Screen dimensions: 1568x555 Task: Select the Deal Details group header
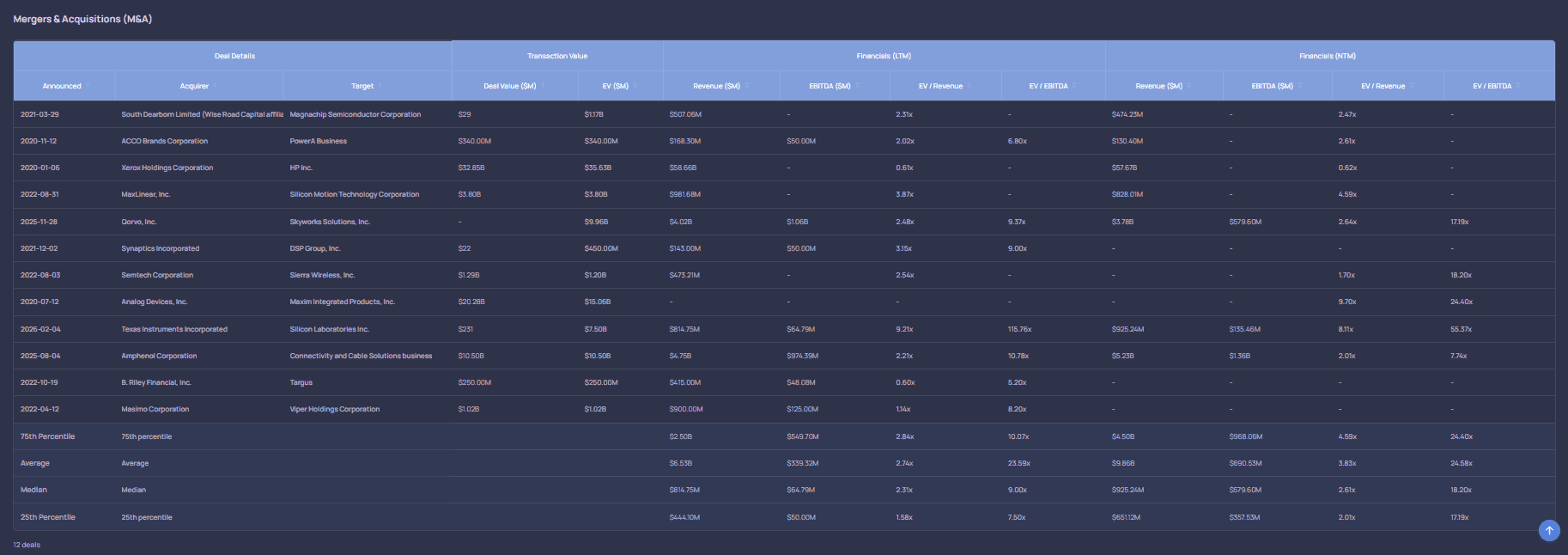tap(234, 56)
